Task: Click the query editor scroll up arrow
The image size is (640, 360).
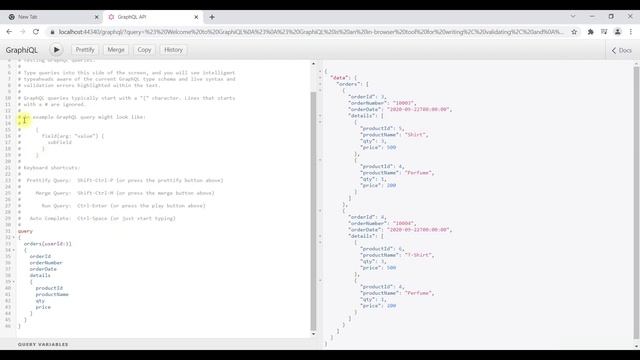Action: 313,64
